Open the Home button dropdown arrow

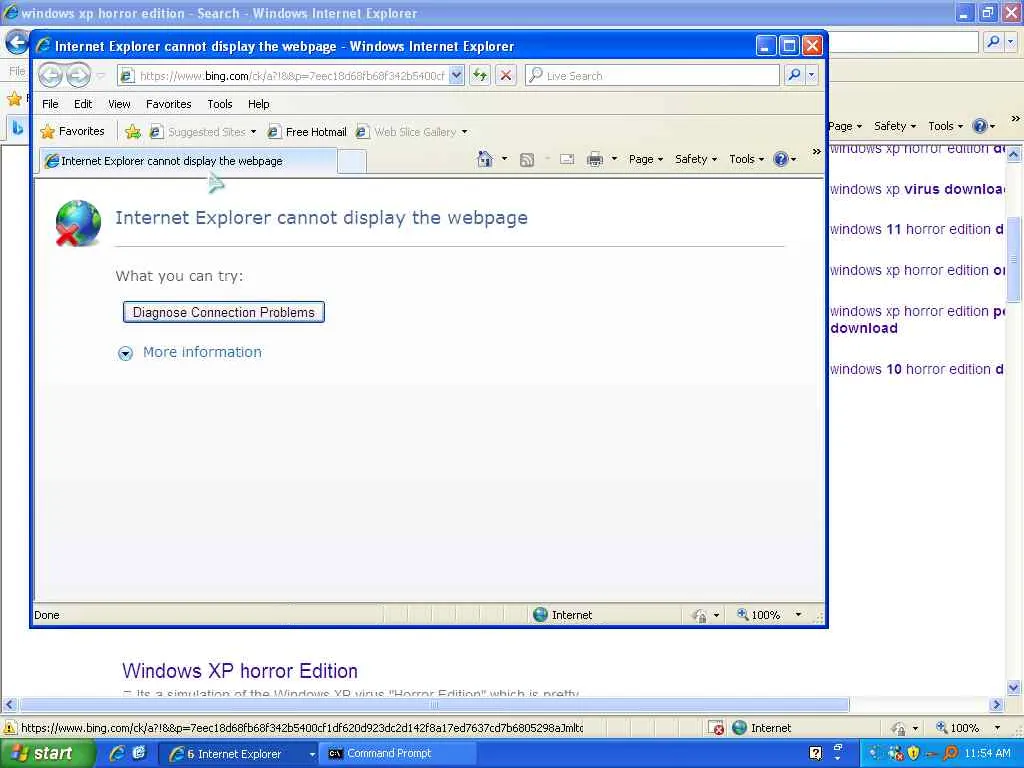[x=504, y=159]
